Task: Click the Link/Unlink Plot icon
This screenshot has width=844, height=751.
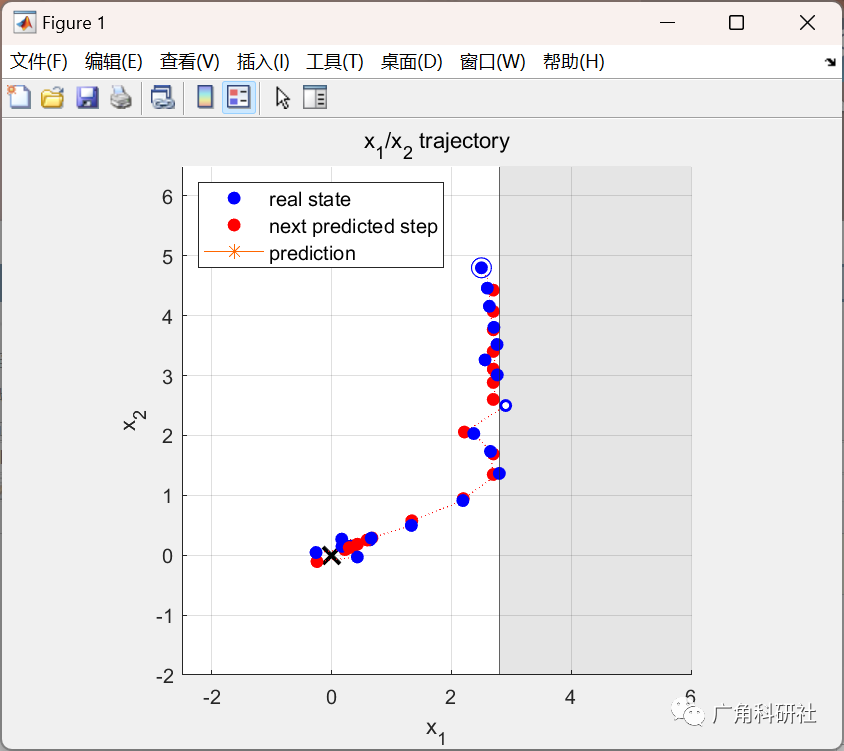Action: (x=162, y=97)
